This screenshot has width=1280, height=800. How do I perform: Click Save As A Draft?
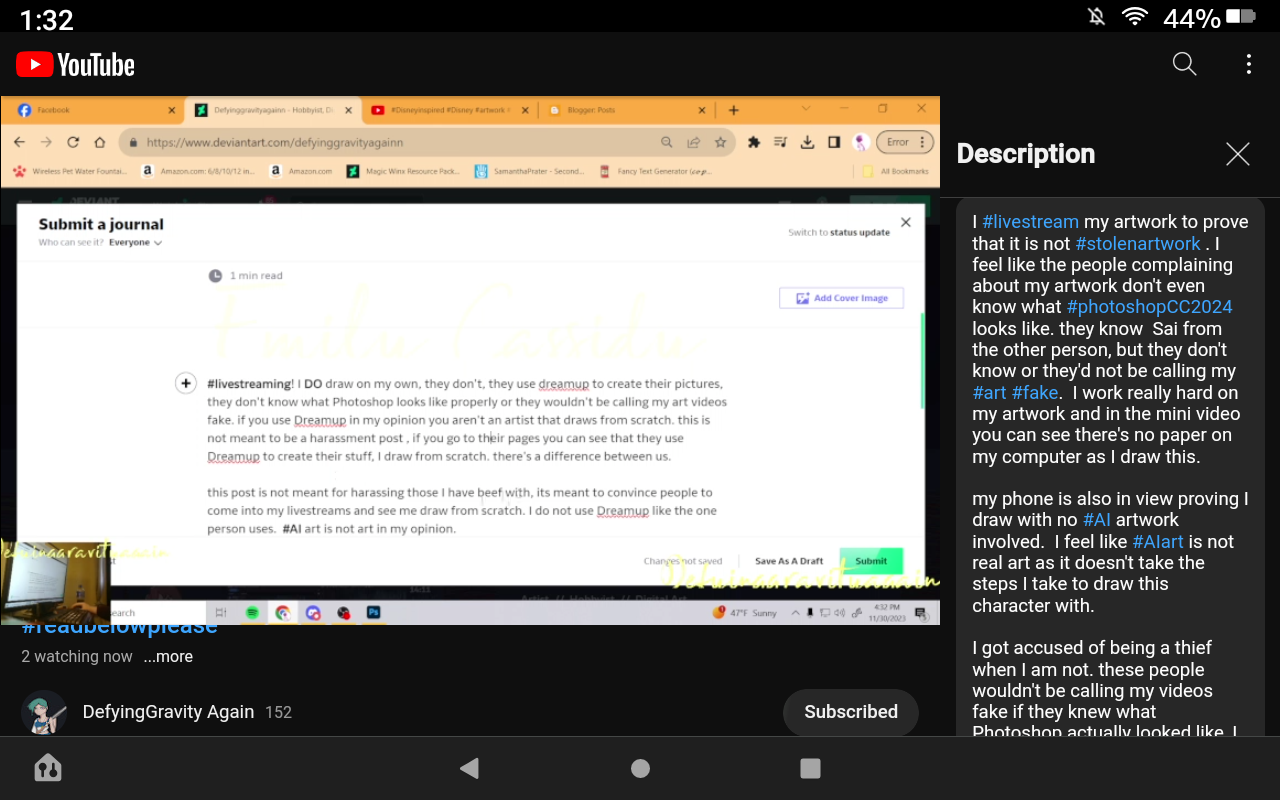pos(789,561)
